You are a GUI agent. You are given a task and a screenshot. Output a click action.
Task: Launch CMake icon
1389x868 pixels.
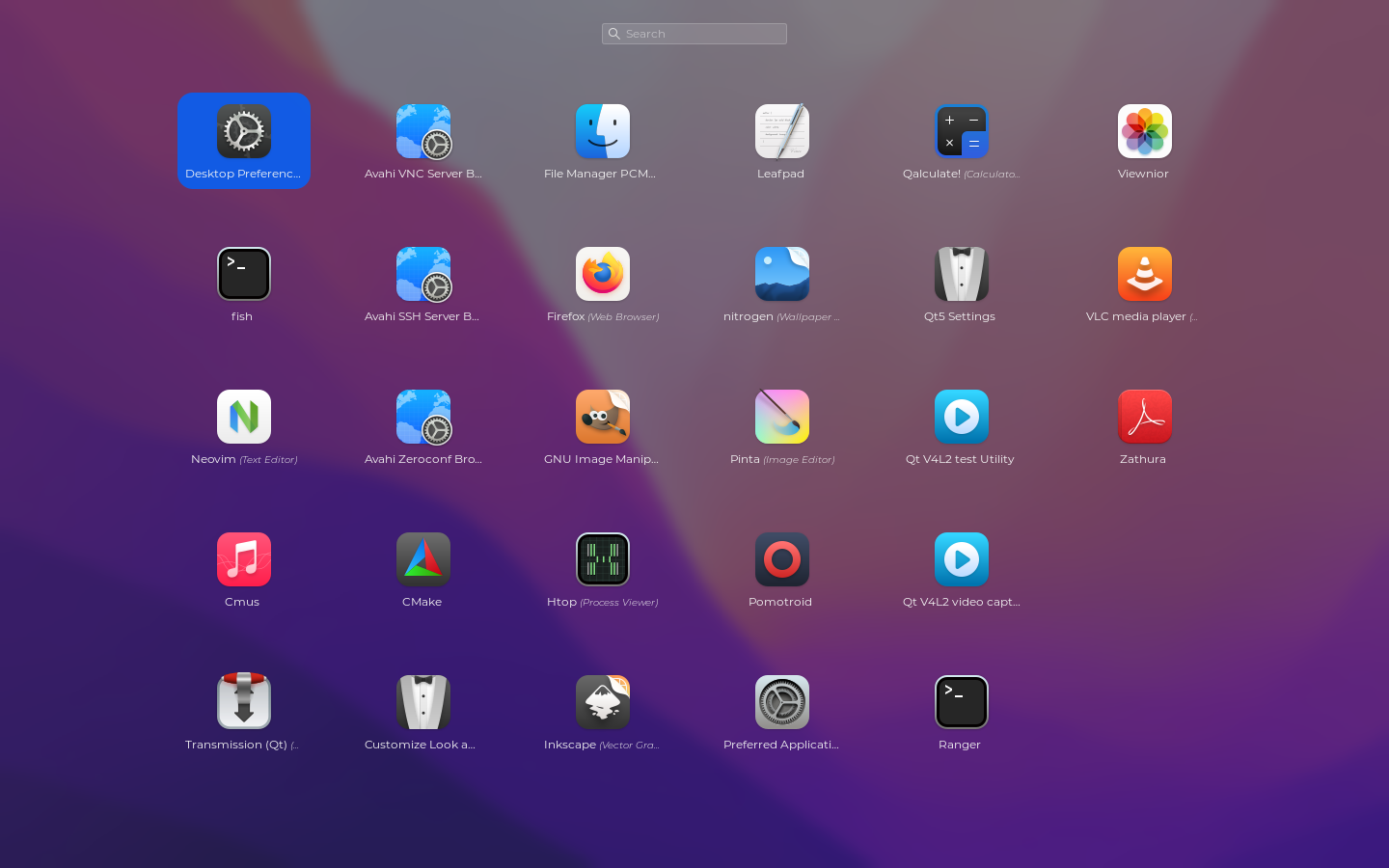point(423,559)
